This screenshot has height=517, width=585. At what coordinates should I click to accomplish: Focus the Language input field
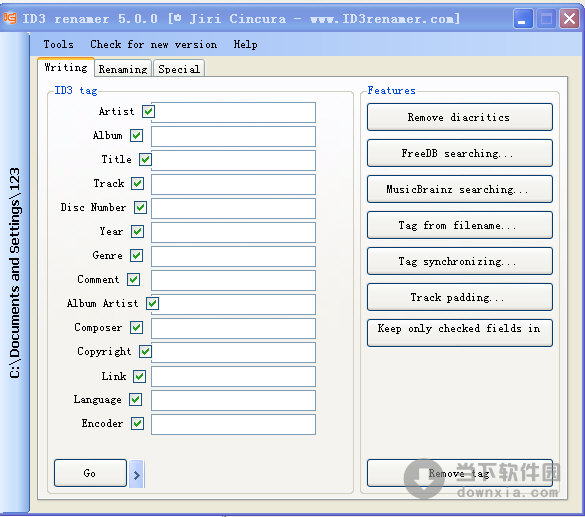(234, 400)
